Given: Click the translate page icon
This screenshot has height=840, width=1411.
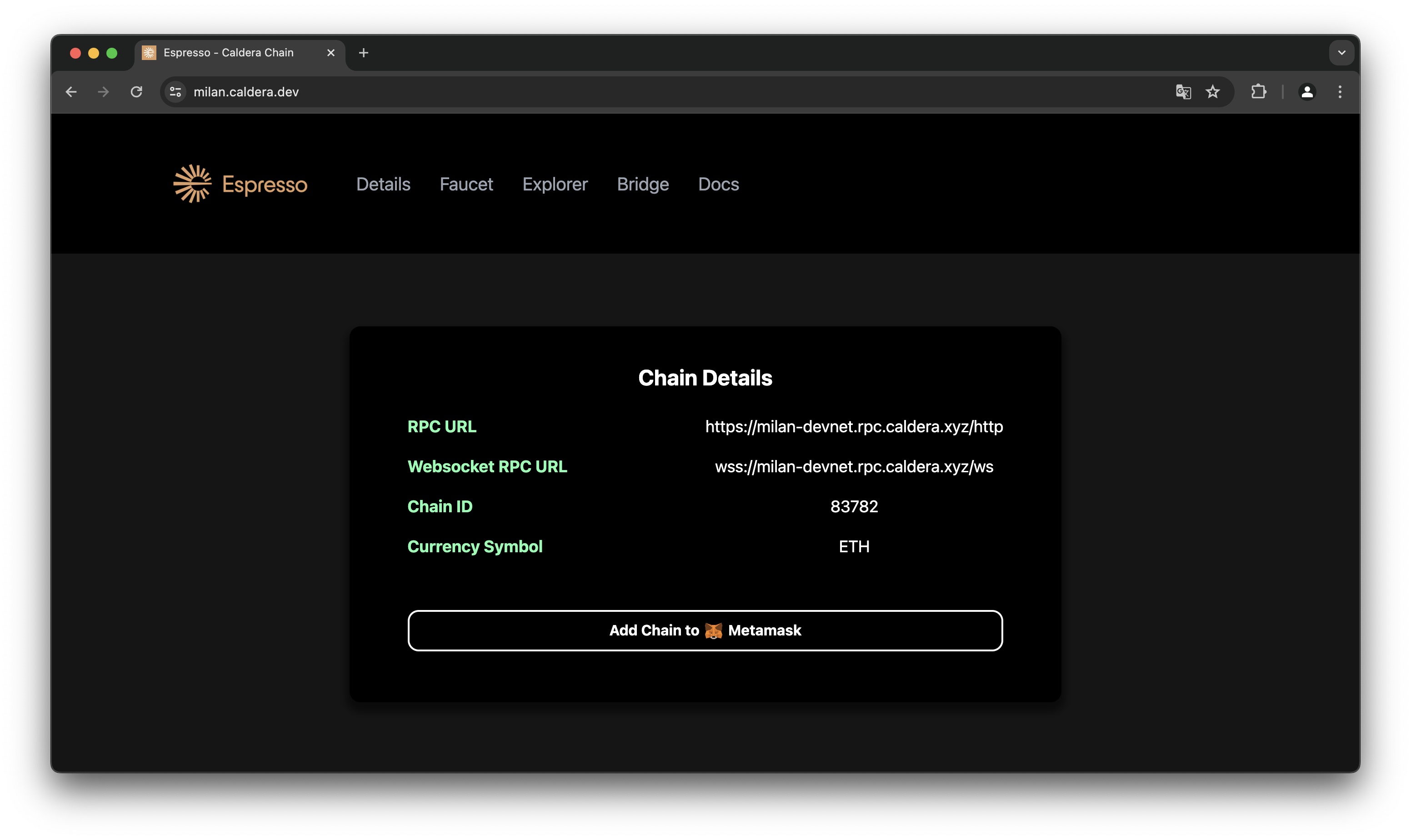Looking at the screenshot, I should [1183, 92].
